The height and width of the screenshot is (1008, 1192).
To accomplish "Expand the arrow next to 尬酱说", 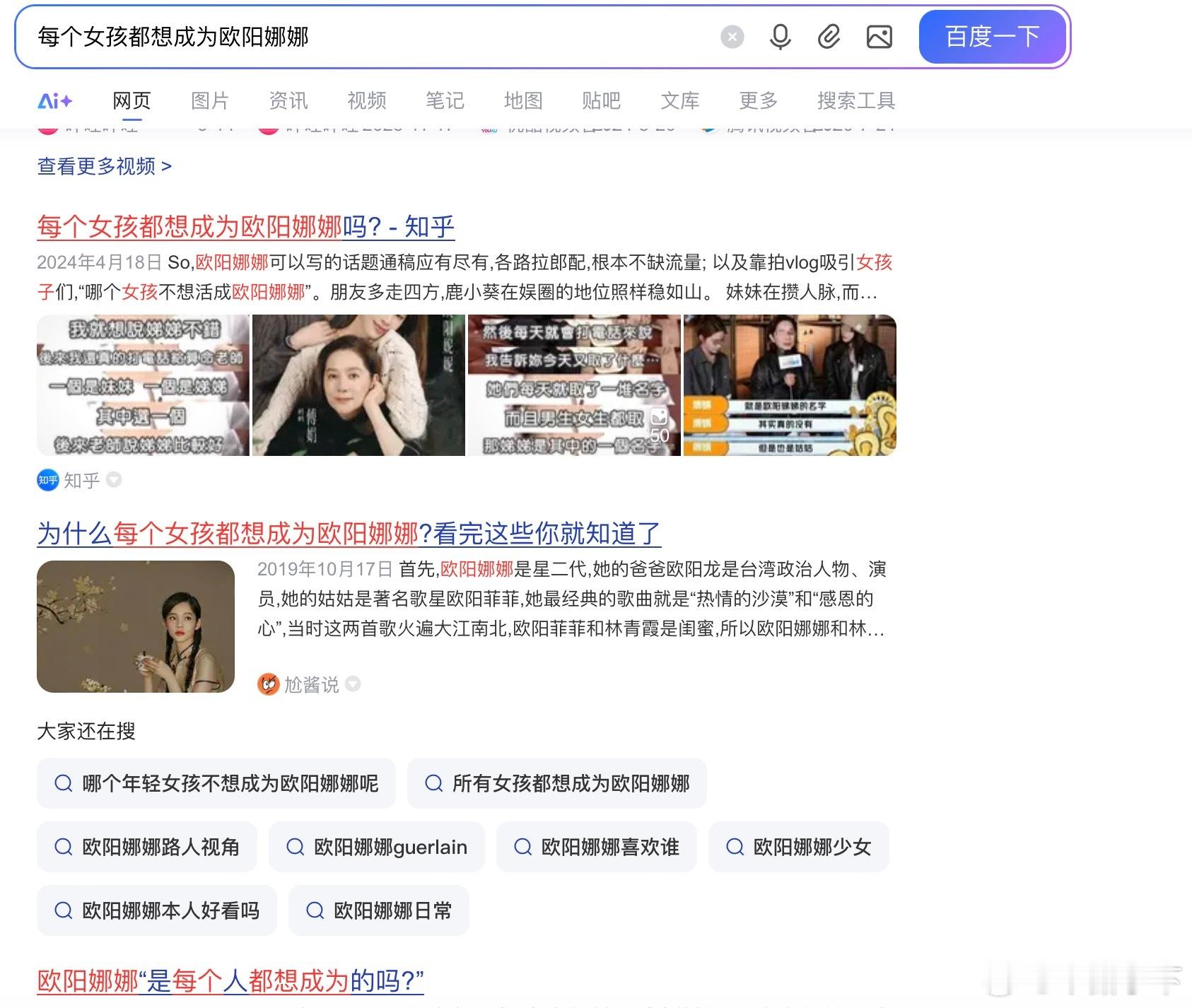I will 352,684.
